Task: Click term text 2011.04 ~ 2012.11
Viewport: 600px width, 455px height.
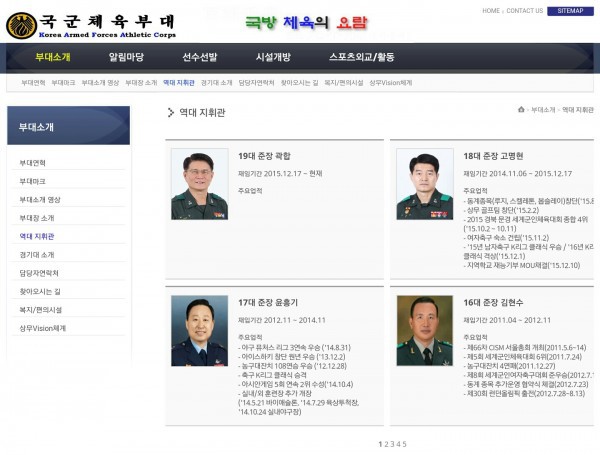Action: point(520,320)
